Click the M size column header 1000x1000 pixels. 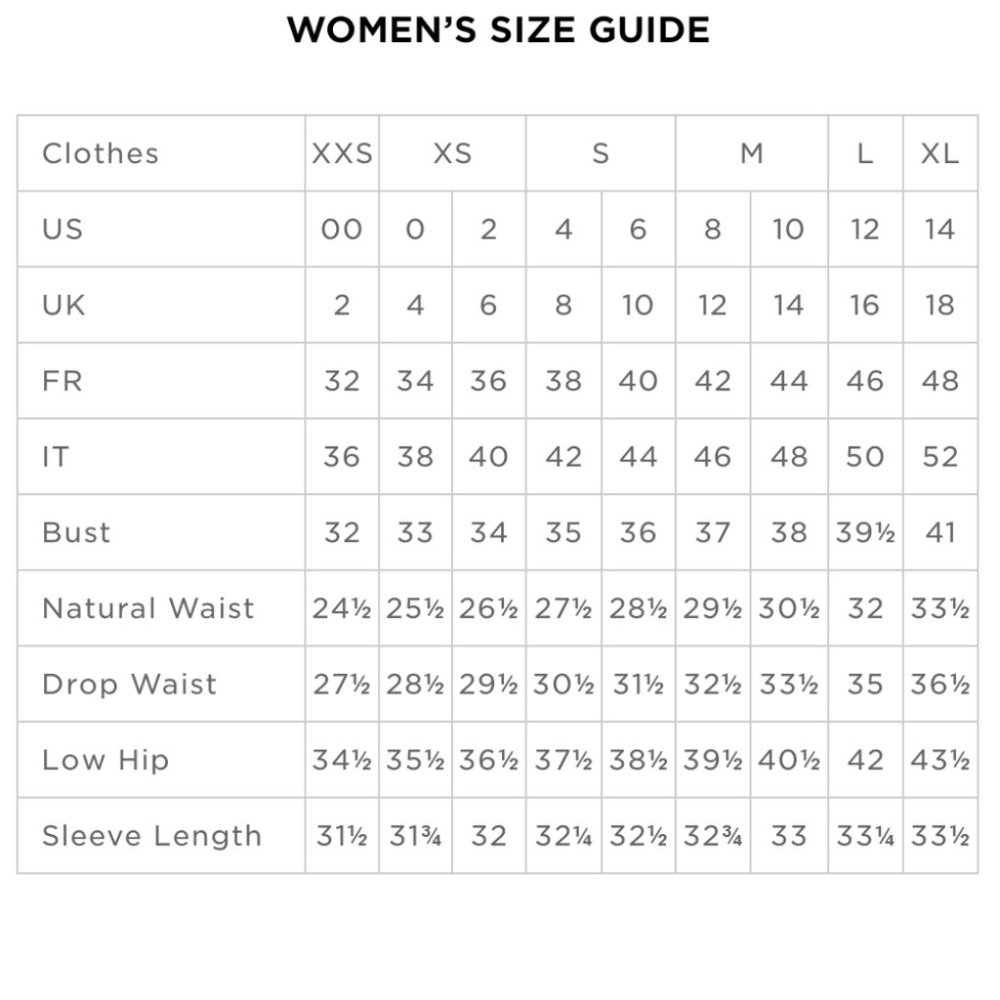pos(751,154)
